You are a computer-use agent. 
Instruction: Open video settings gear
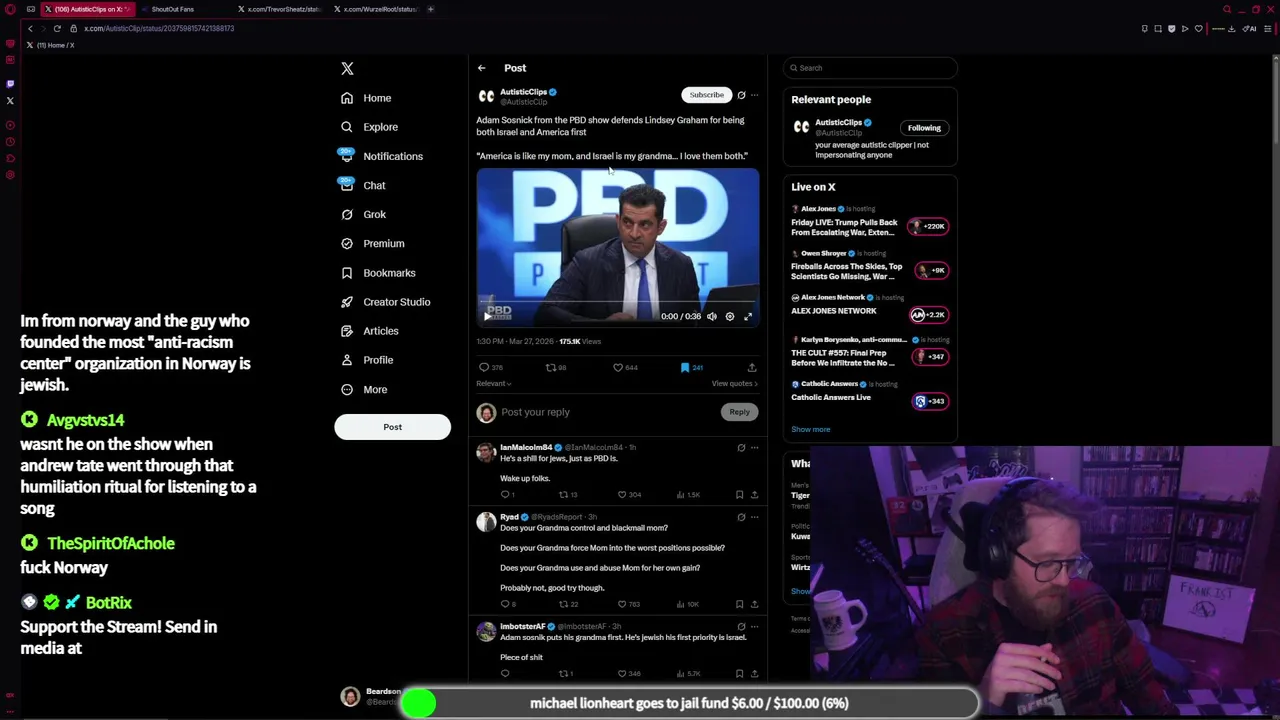(x=730, y=316)
